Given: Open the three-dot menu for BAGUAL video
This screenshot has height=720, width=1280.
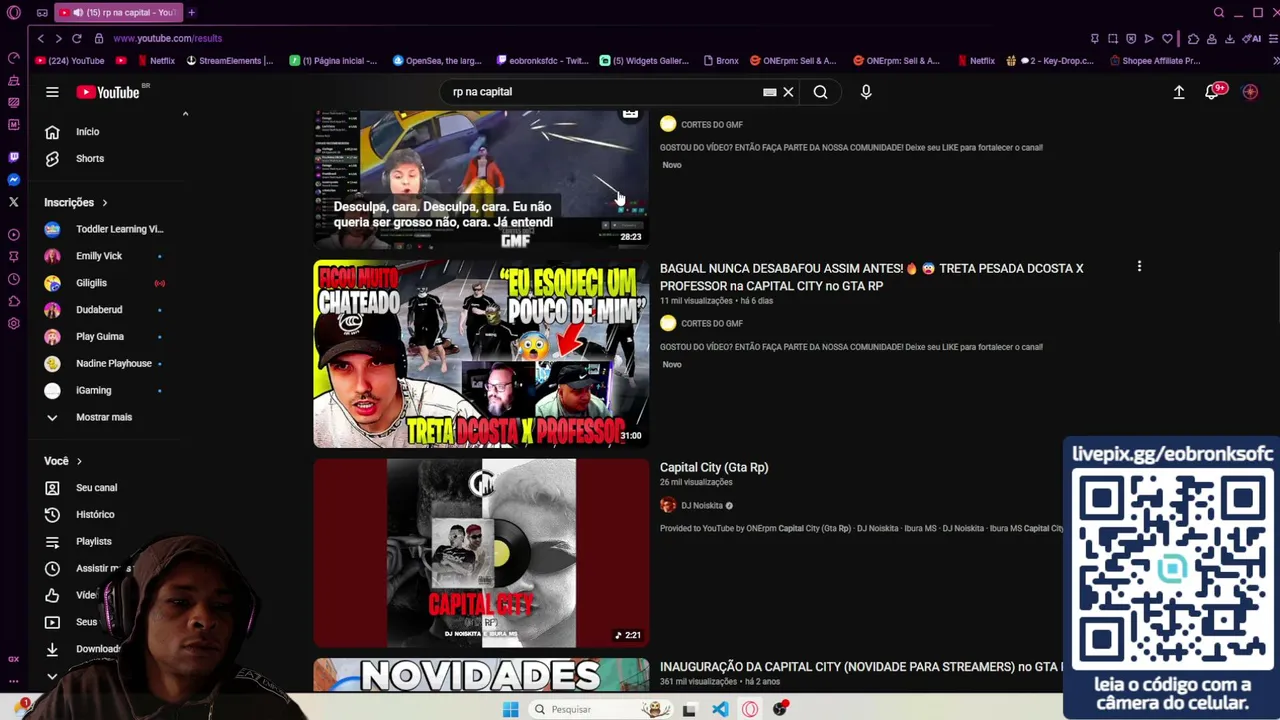Looking at the screenshot, I should [x=1139, y=267].
